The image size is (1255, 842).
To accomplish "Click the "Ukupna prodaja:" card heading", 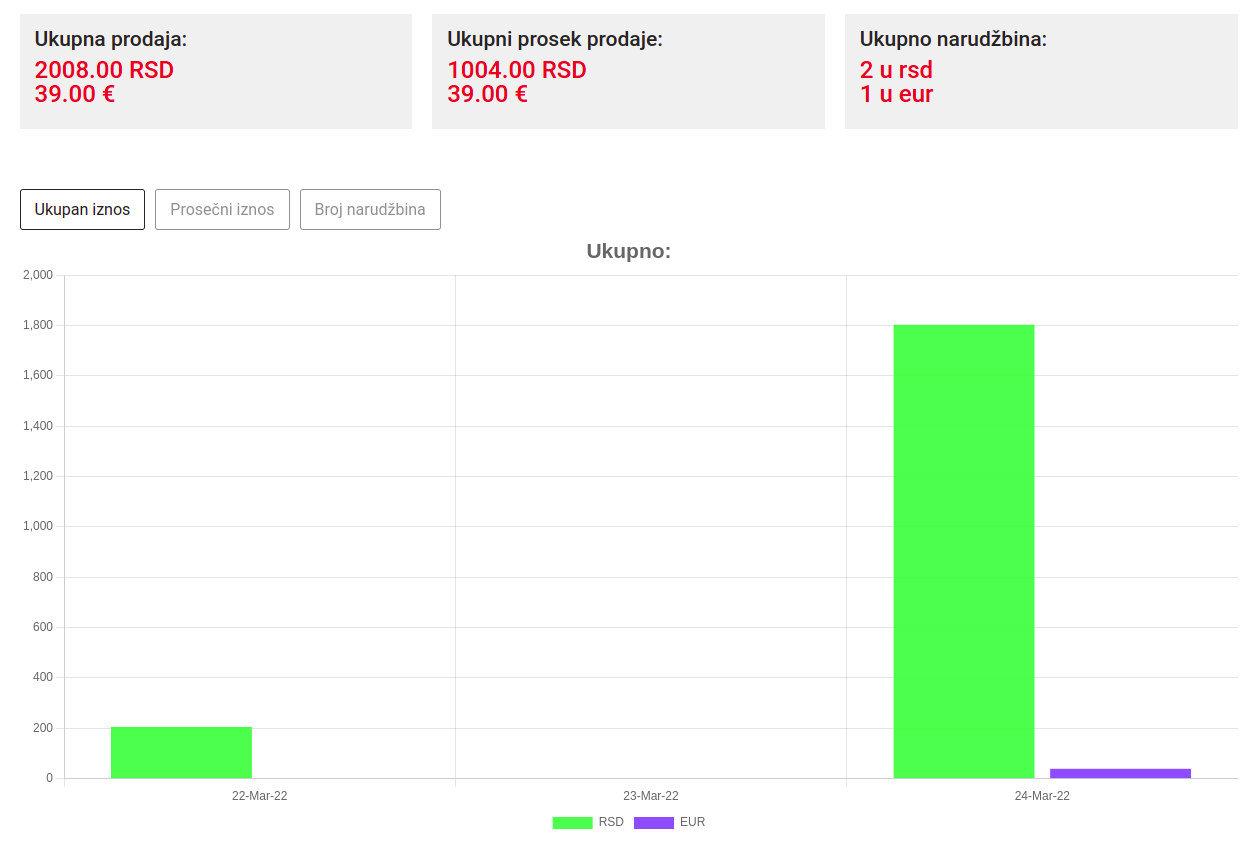I will (x=111, y=39).
